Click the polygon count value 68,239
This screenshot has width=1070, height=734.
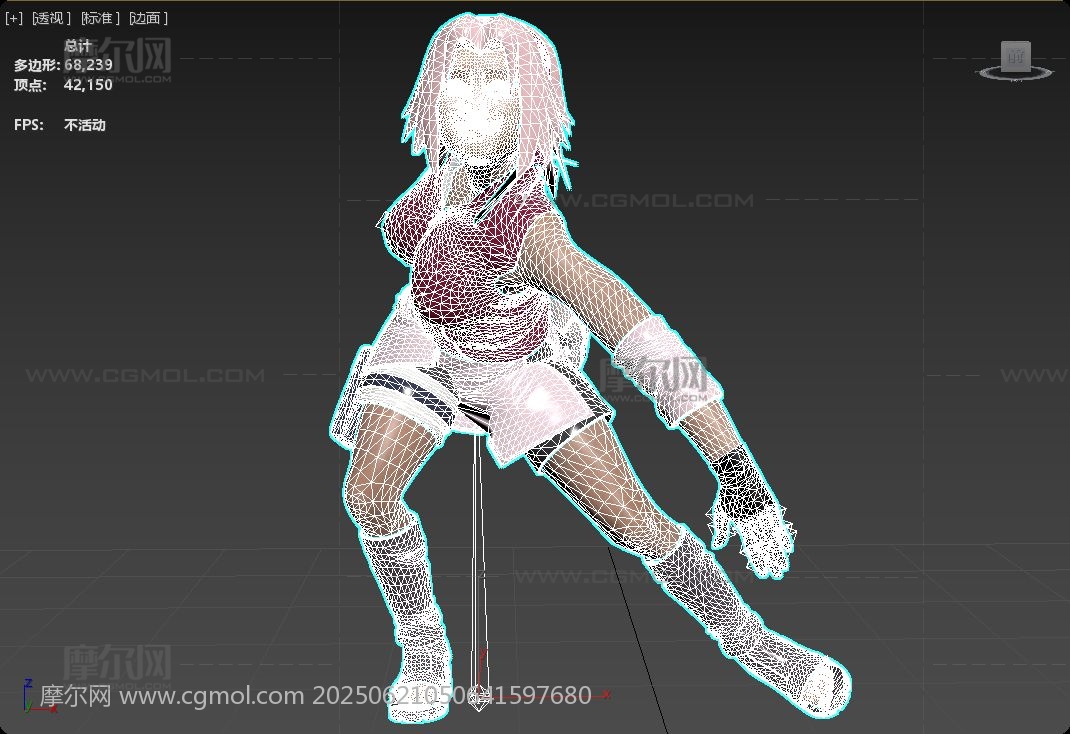tap(89, 65)
